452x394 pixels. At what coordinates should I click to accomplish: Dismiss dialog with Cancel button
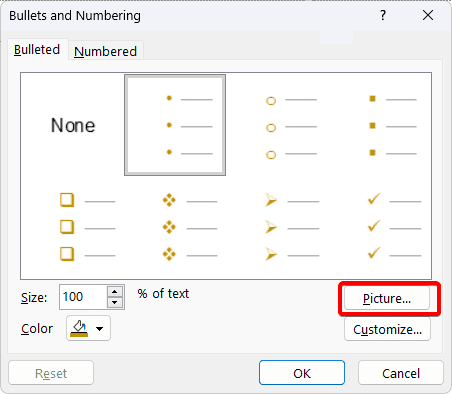coord(401,373)
